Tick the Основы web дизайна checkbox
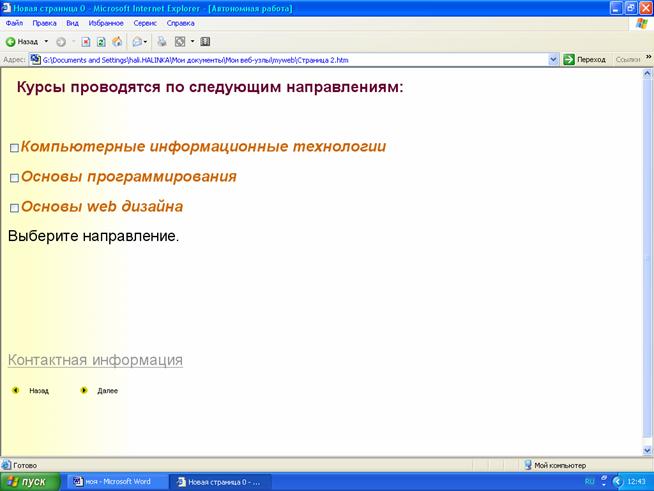The height and width of the screenshot is (491, 654). point(14,208)
